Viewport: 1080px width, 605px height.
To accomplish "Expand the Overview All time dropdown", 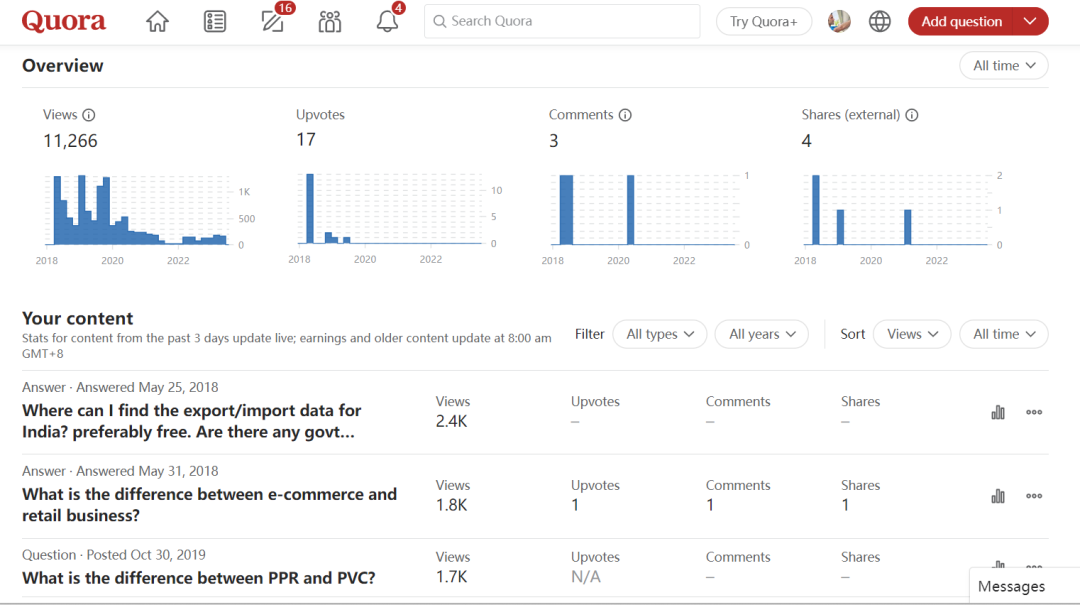I will (1003, 66).
